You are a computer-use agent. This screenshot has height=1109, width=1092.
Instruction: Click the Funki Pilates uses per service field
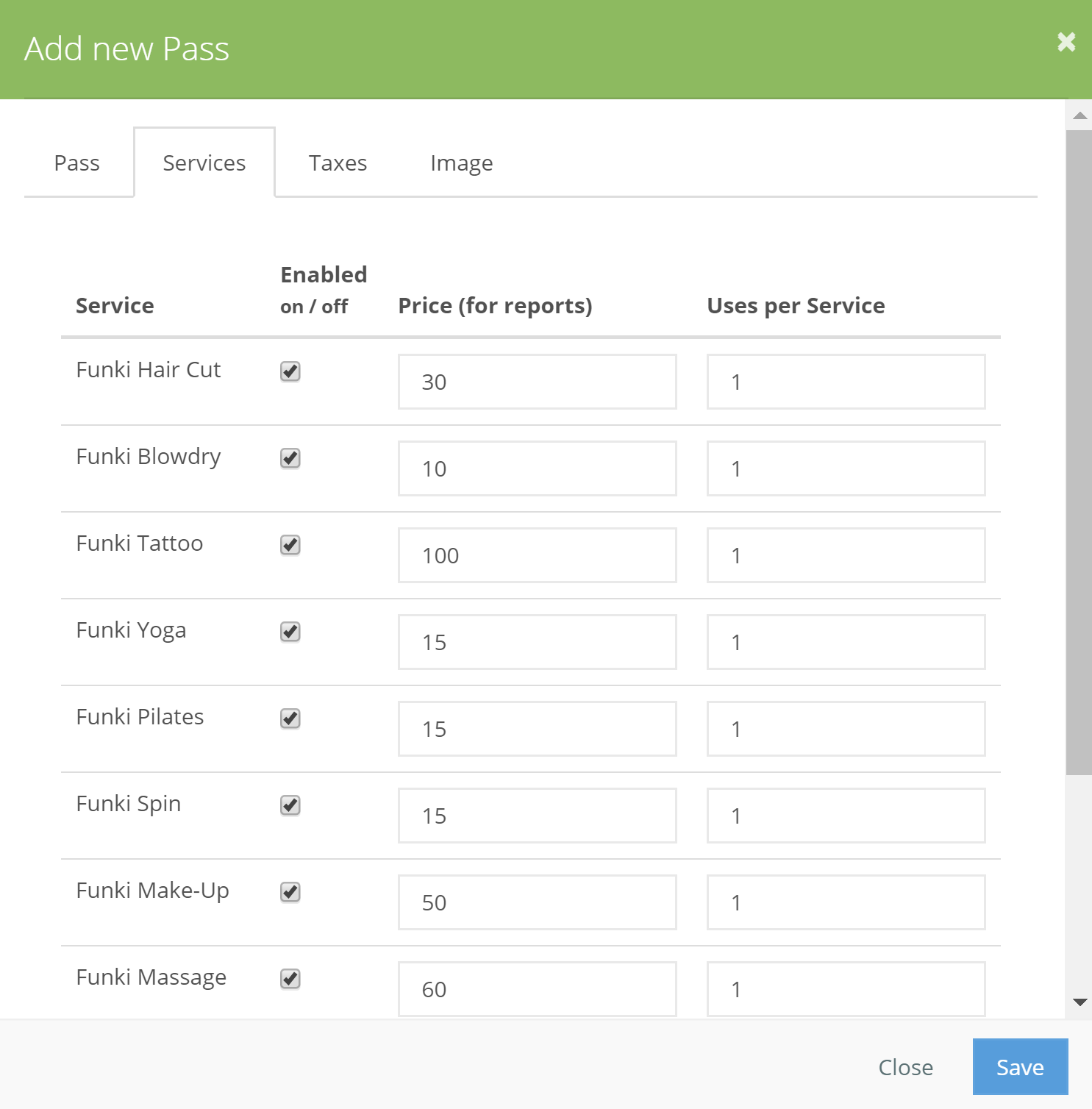pos(845,728)
